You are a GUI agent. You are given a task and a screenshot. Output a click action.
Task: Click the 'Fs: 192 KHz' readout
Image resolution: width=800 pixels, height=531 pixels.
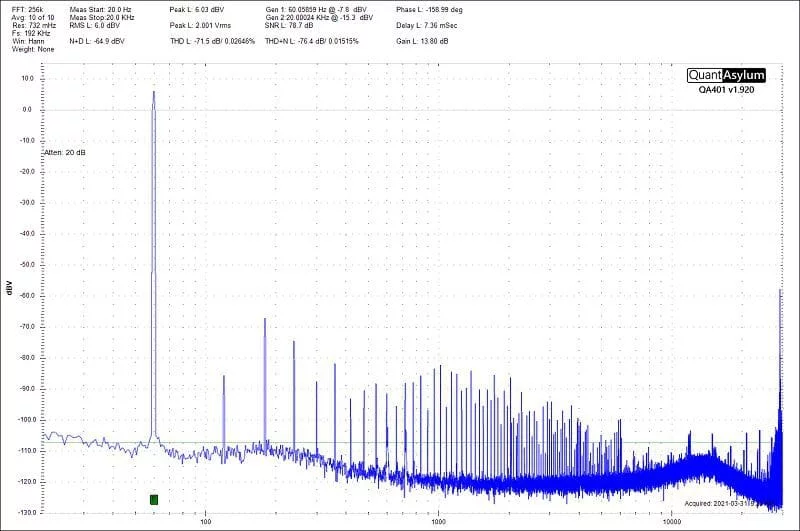[31, 33]
